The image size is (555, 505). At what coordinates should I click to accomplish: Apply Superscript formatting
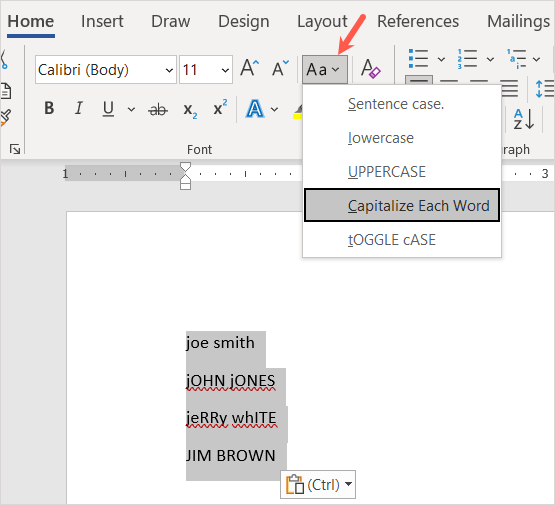click(x=220, y=108)
